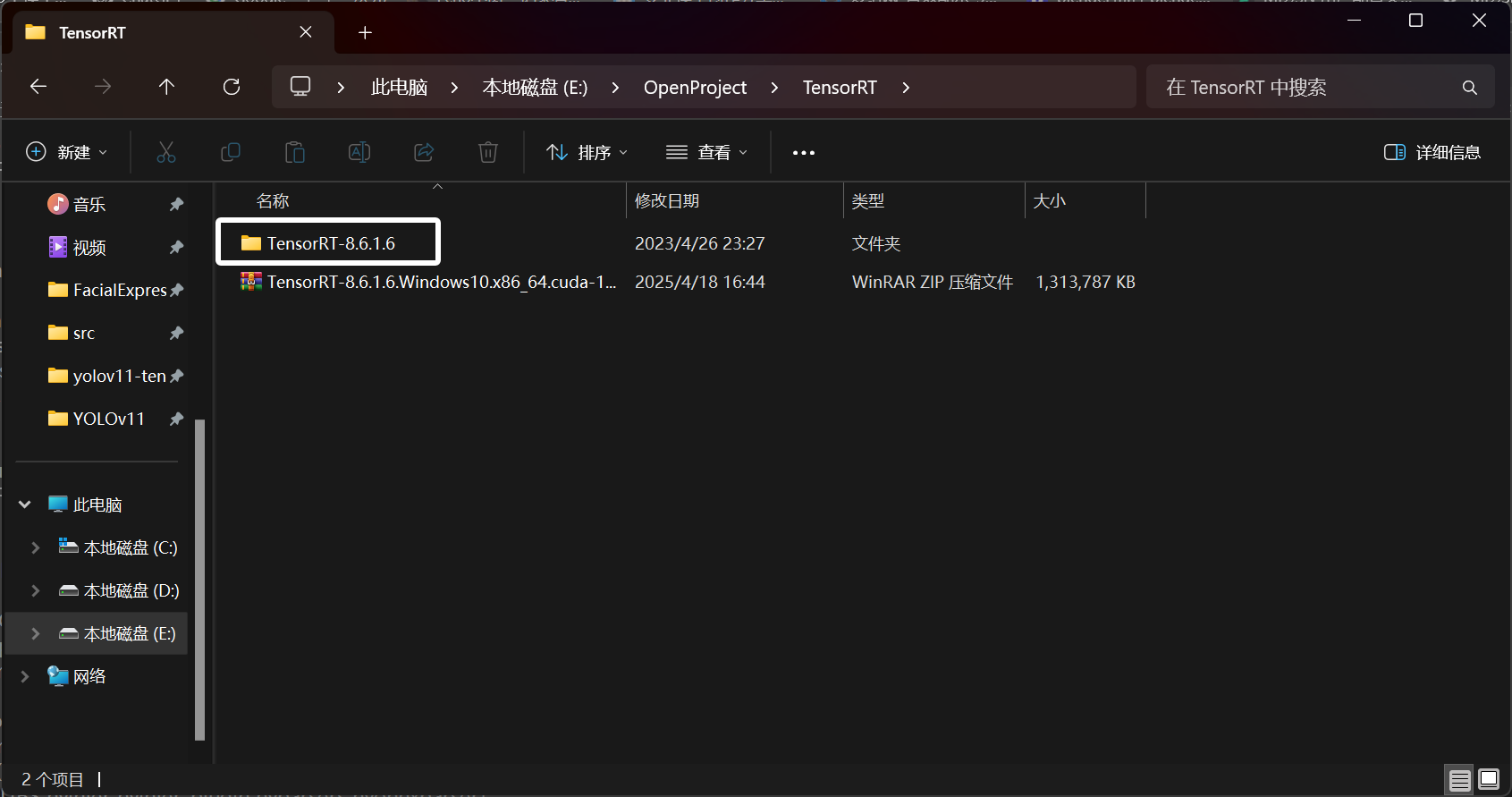The image size is (1512, 797).
Task: Expand chevron after TensorRT in address bar
Action: tap(906, 88)
